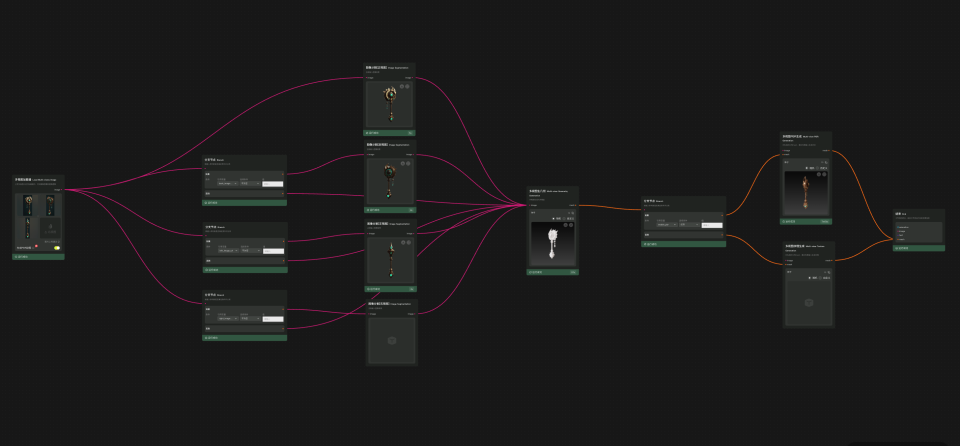
Task: Run the Load Multi-view Image node via green bar
Action: [39, 257]
